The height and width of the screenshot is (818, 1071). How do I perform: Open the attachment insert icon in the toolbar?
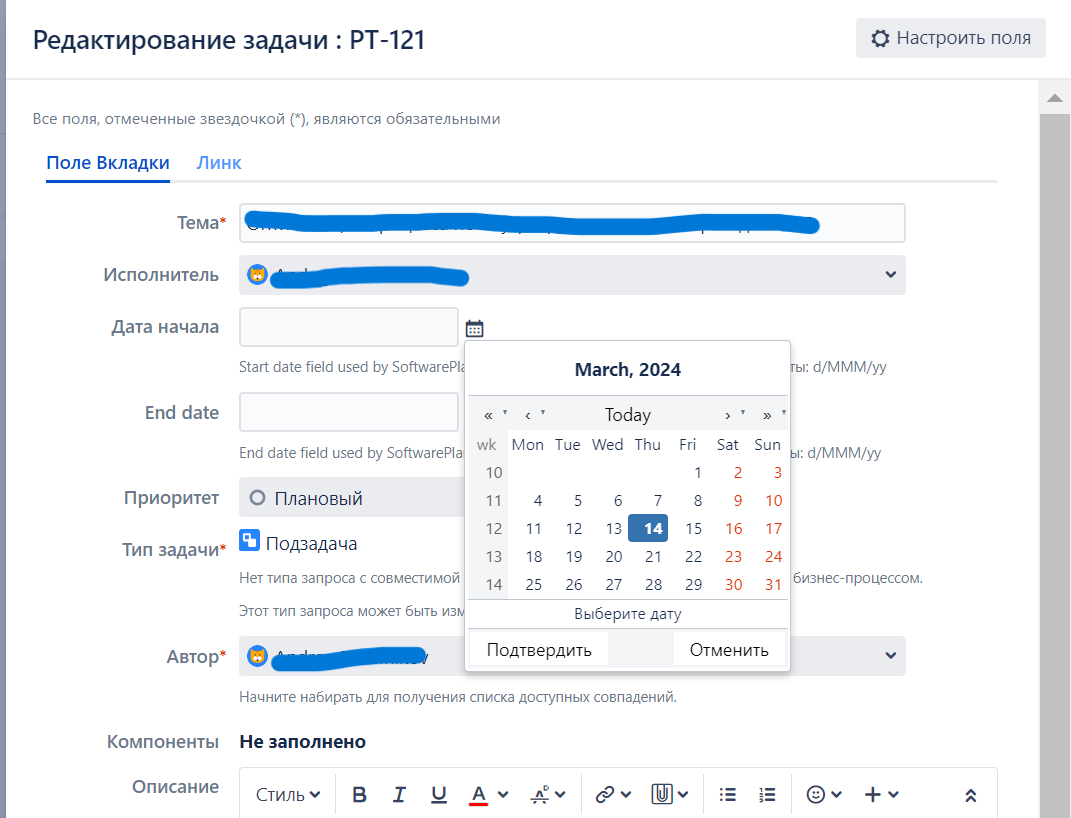664,793
